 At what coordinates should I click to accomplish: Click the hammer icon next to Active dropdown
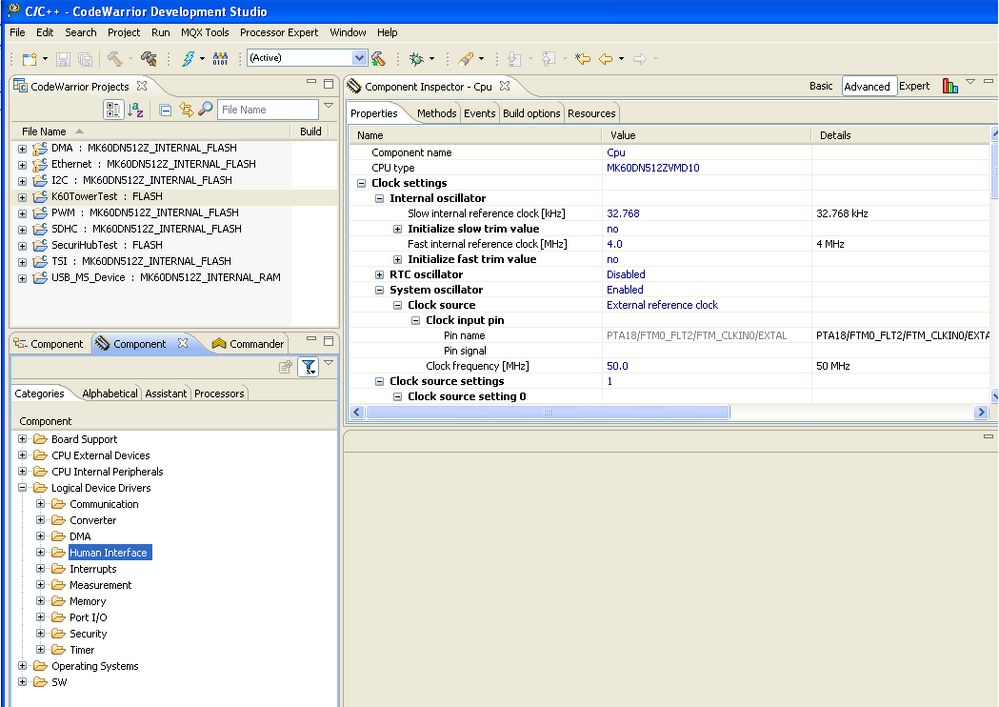(x=378, y=59)
